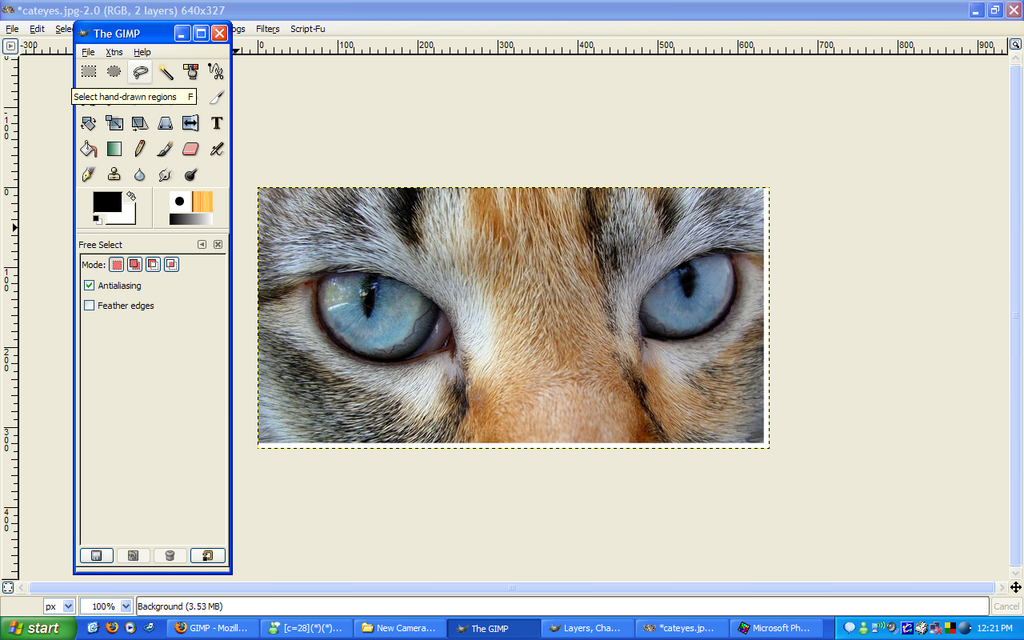Disable the Antialiasing checkbox
This screenshot has height=640, width=1024.
(89, 285)
